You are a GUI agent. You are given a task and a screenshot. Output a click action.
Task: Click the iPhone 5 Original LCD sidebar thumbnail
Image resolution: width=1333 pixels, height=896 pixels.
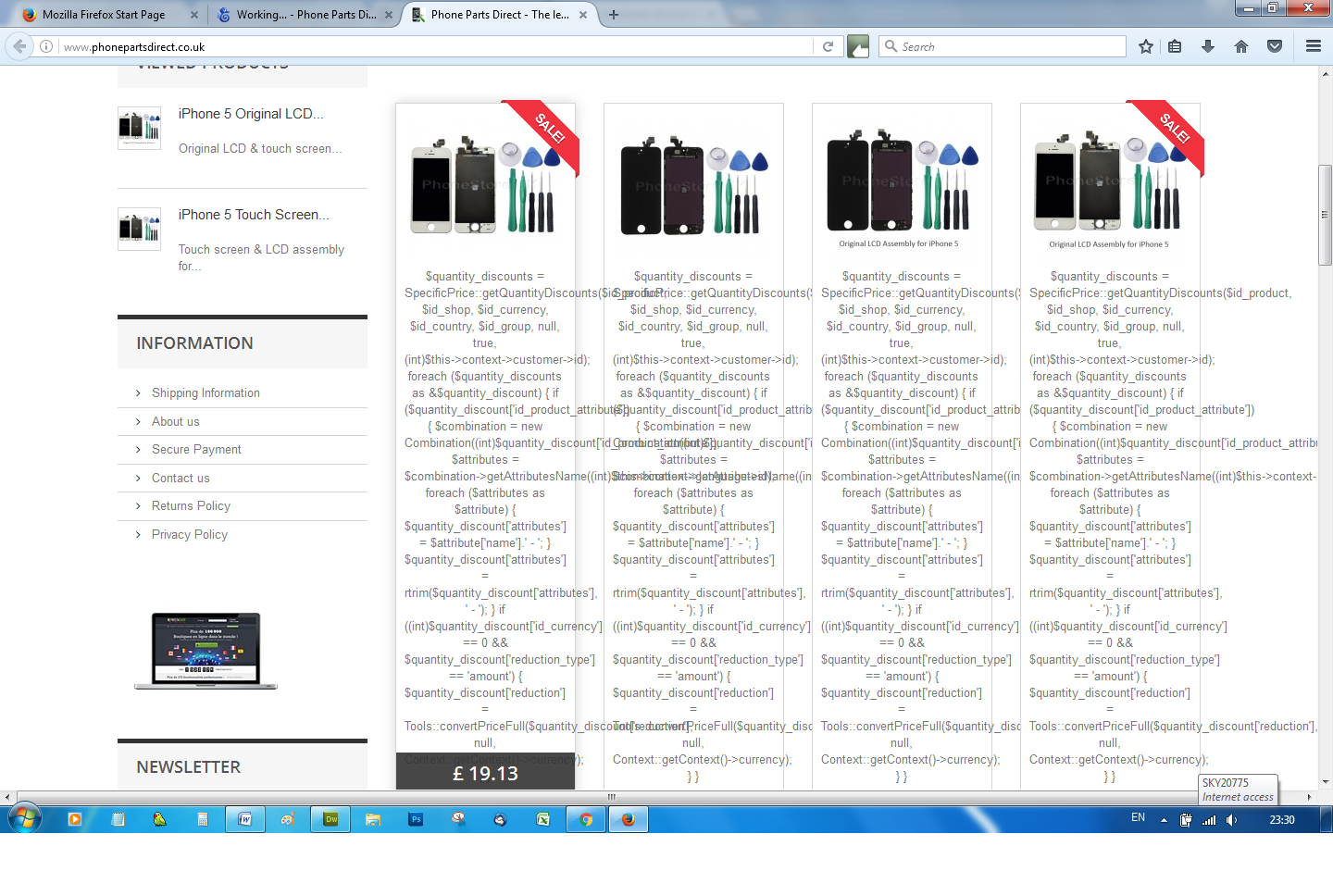(x=140, y=128)
